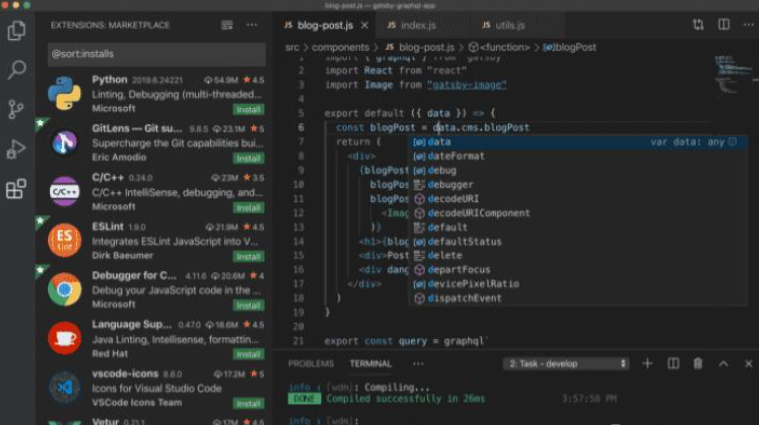Kill the terminal with trash icon

coord(698,364)
